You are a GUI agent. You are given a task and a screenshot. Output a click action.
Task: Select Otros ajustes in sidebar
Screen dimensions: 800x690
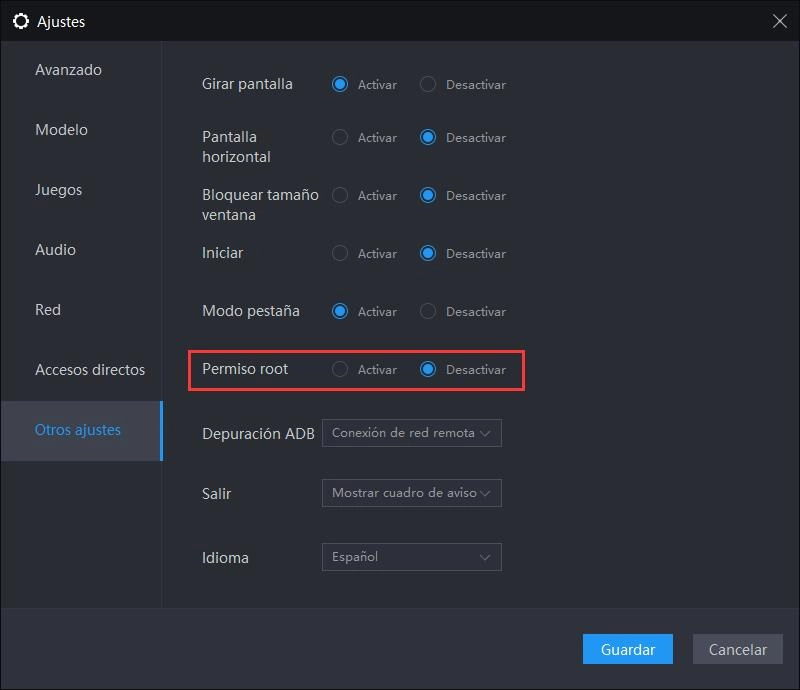pyautogui.click(x=82, y=431)
